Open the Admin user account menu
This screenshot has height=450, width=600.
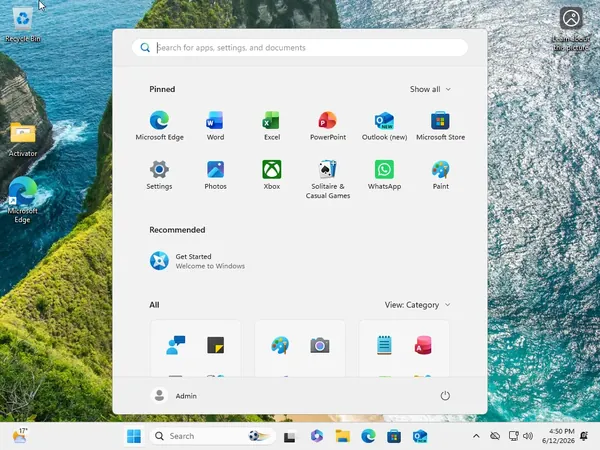[x=174, y=396]
